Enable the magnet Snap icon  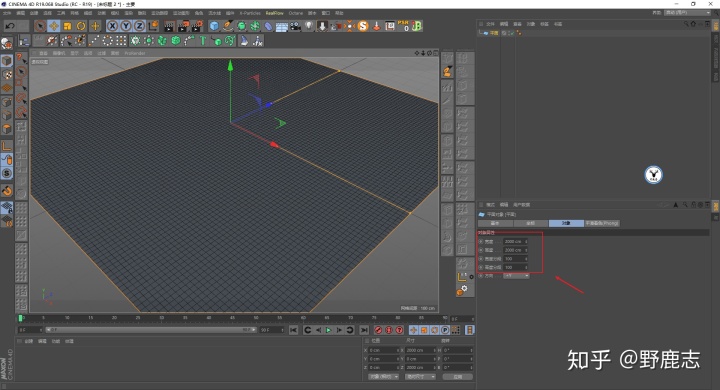click(x=6, y=191)
